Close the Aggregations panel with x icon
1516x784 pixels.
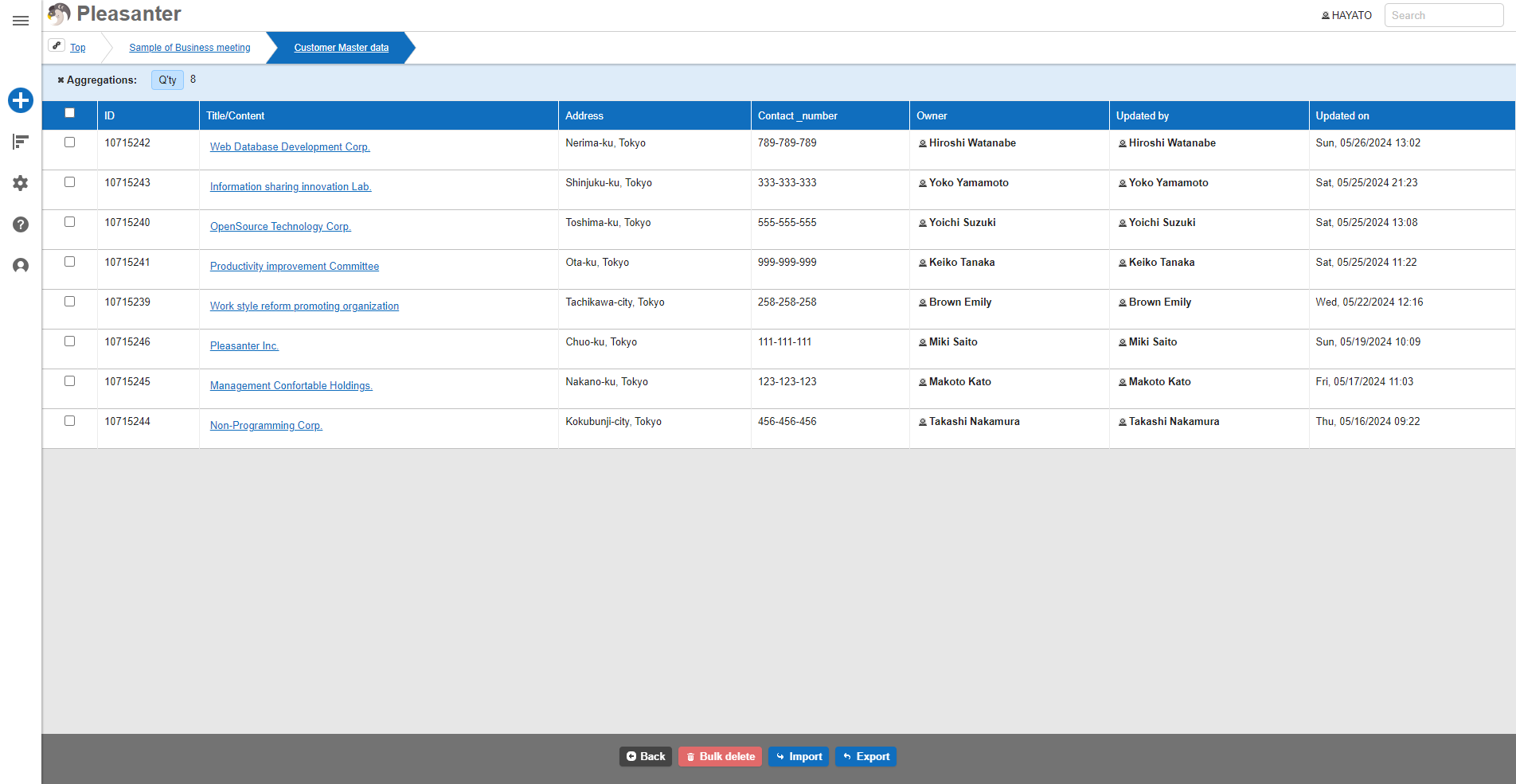point(61,80)
